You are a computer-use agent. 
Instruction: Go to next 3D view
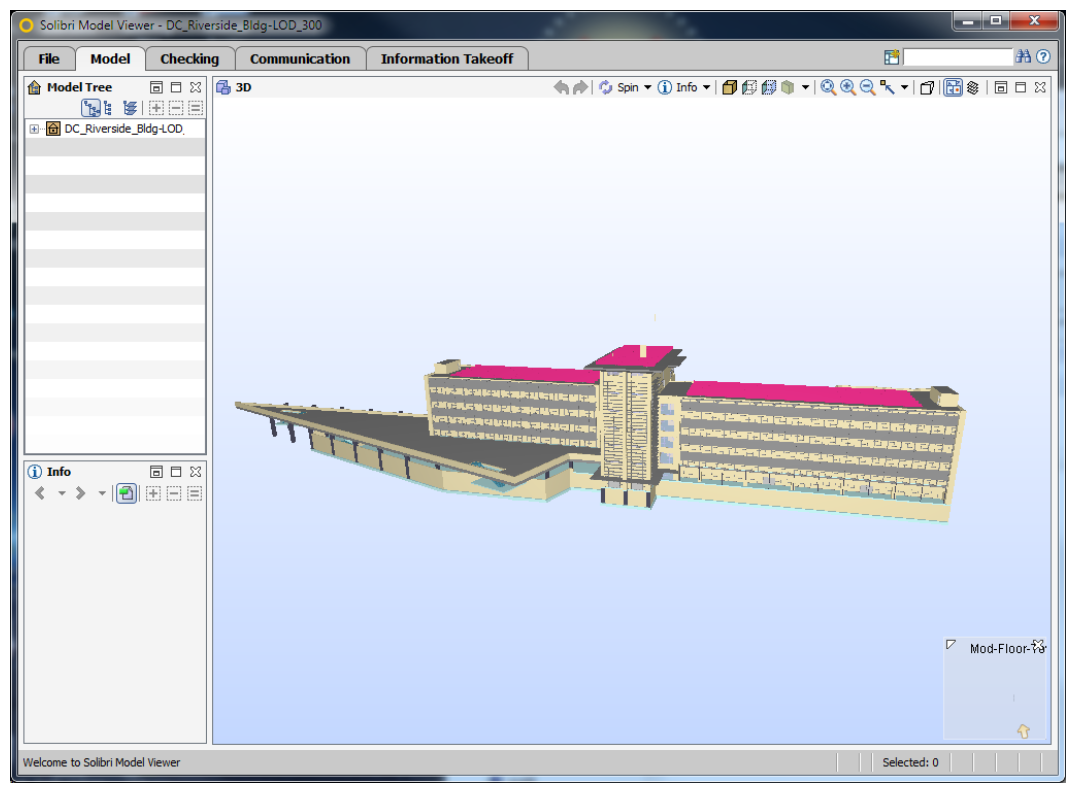(580, 87)
